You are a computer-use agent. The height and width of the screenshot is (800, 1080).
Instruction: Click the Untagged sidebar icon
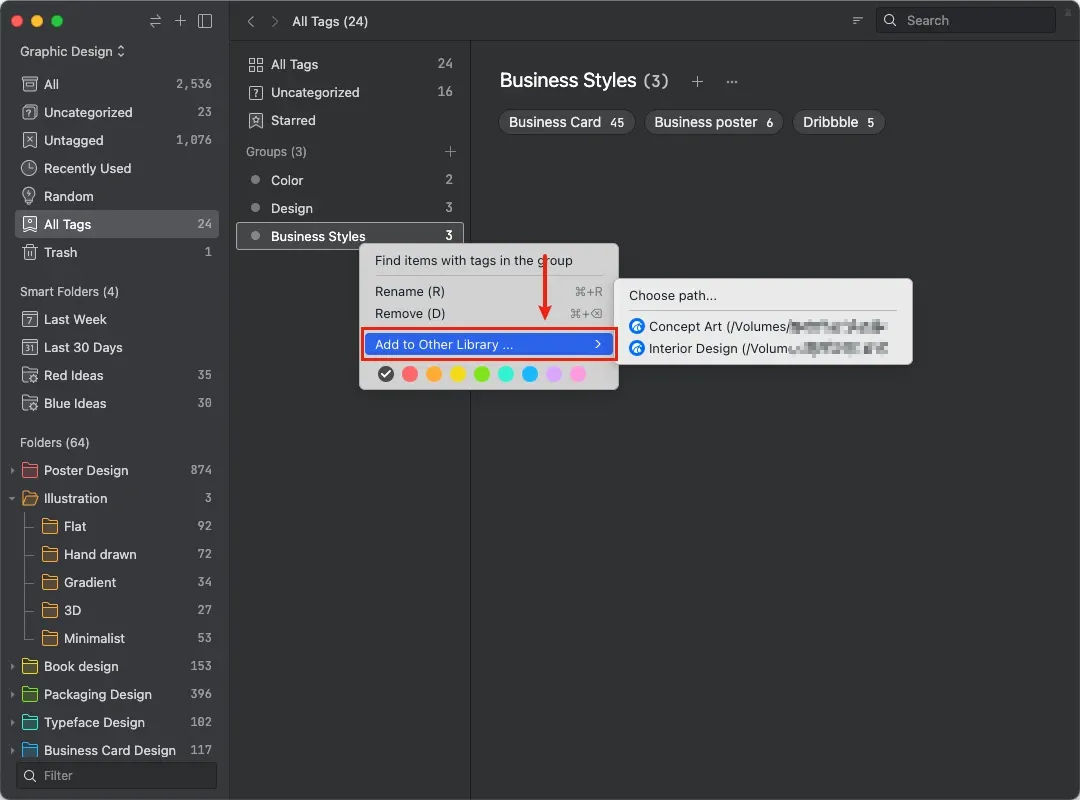click(x=30, y=141)
